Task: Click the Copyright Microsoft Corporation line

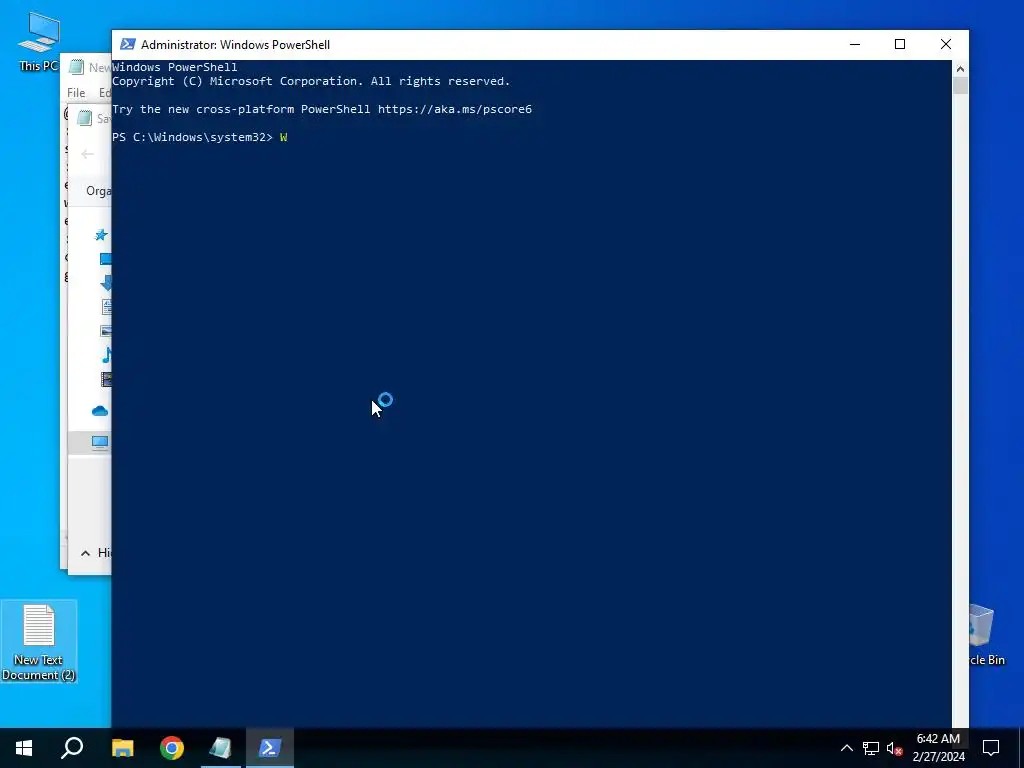Action: pyautogui.click(x=311, y=81)
